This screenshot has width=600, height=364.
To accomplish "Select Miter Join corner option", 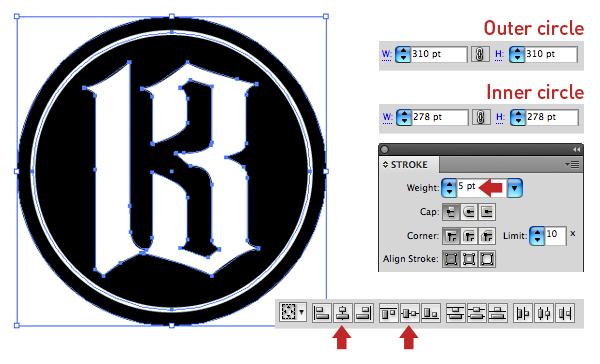I will (x=451, y=236).
